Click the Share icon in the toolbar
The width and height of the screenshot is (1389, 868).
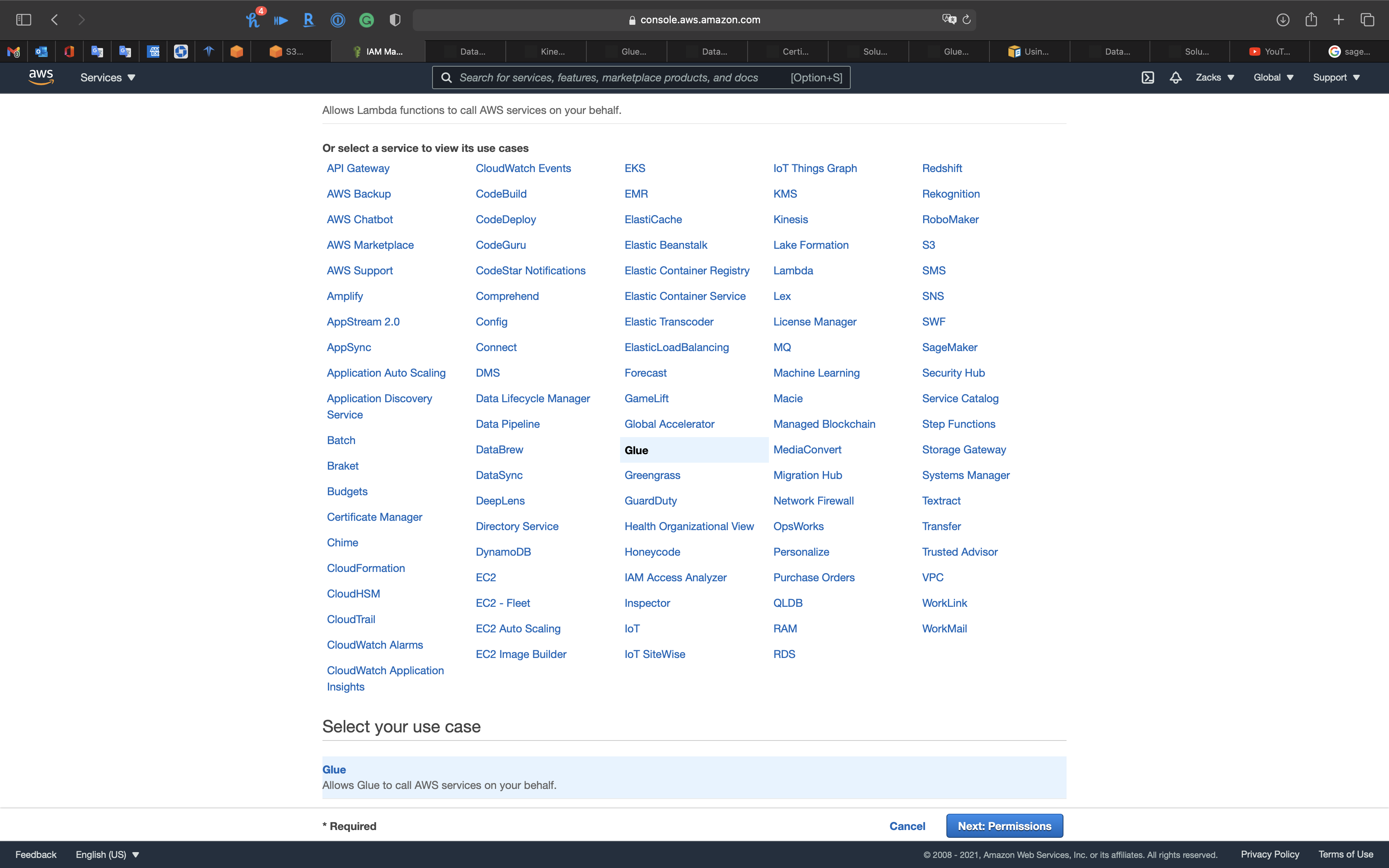1311,19
